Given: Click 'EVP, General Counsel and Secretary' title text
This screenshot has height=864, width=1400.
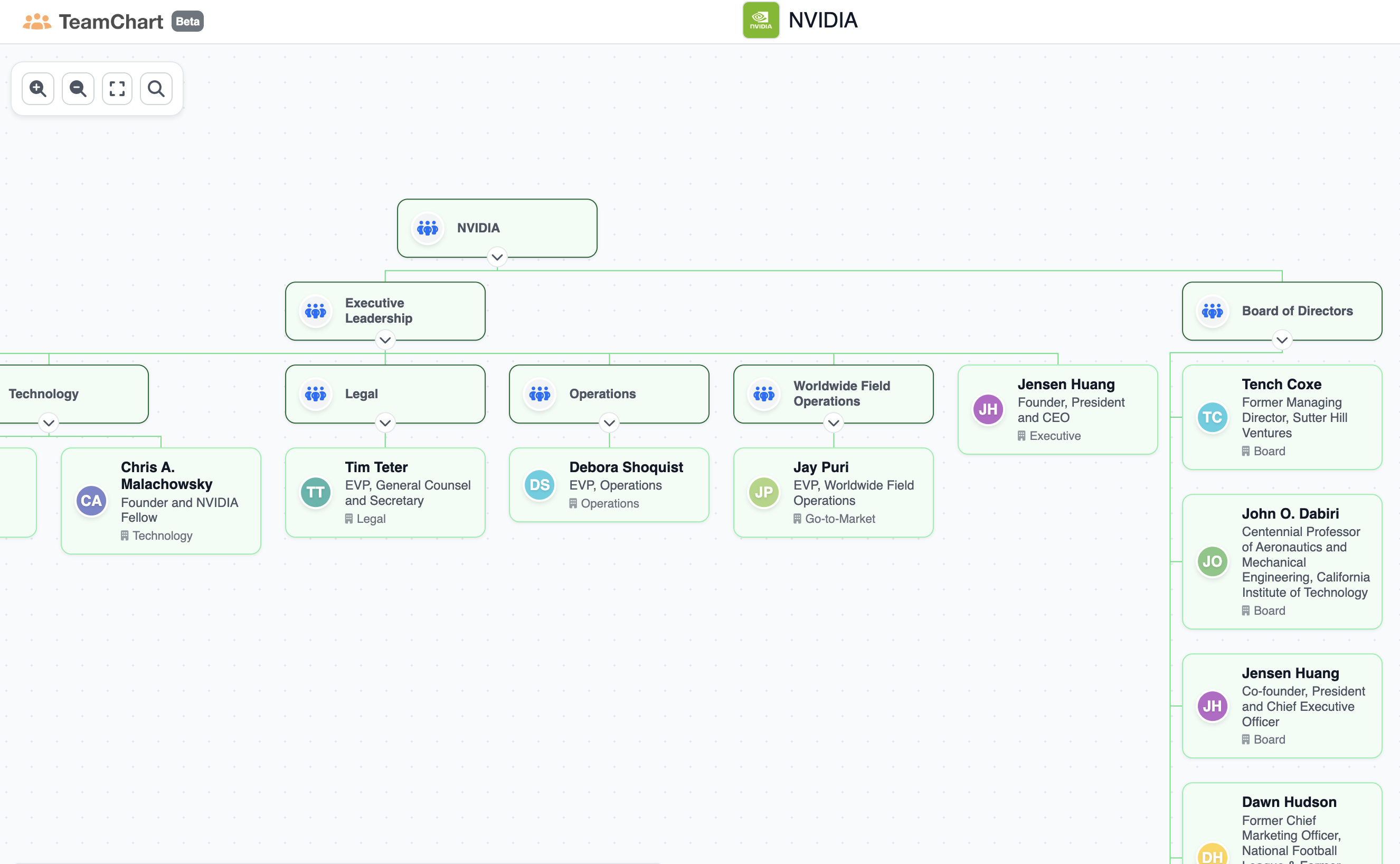Looking at the screenshot, I should (408, 493).
